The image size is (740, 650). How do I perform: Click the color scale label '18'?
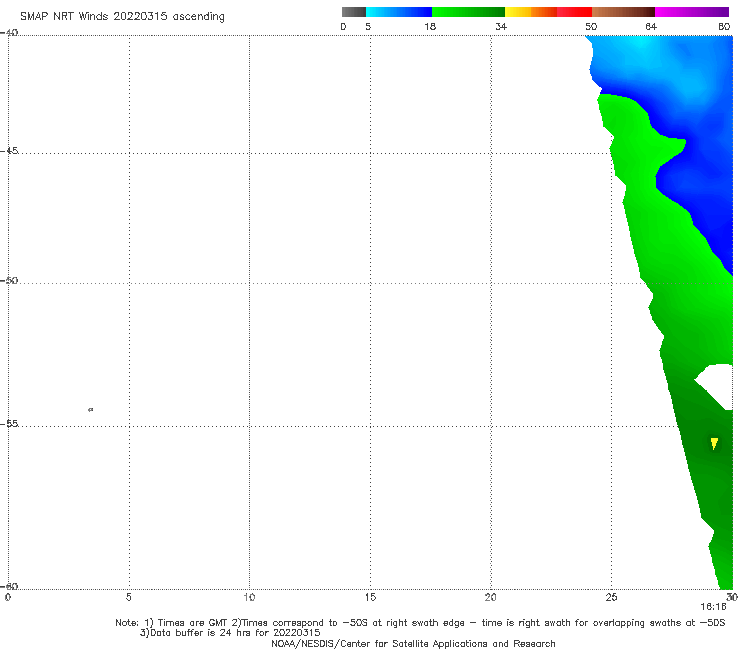pos(430,27)
